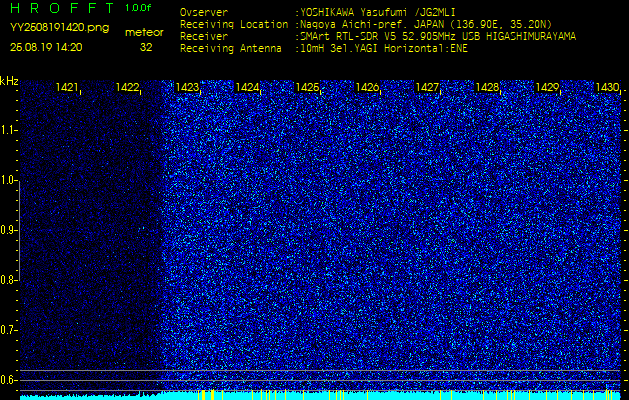Click the Receiving Location field label
Viewport: 629px width, 400px height.
tap(234, 25)
